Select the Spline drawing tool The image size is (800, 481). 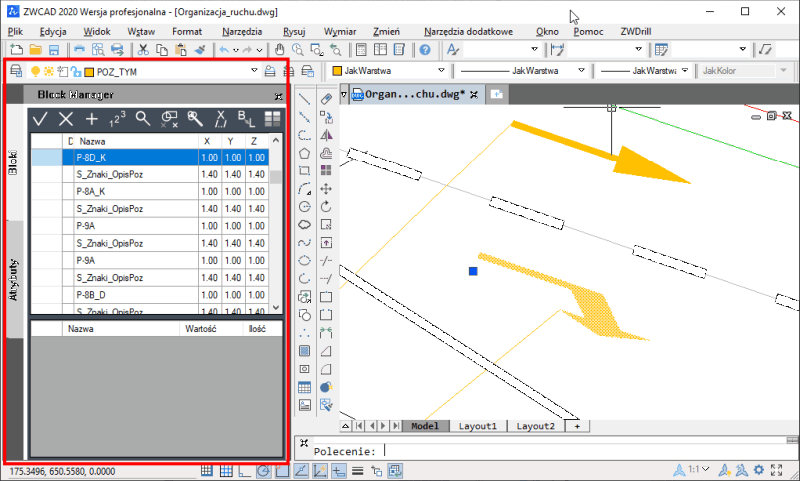305,243
